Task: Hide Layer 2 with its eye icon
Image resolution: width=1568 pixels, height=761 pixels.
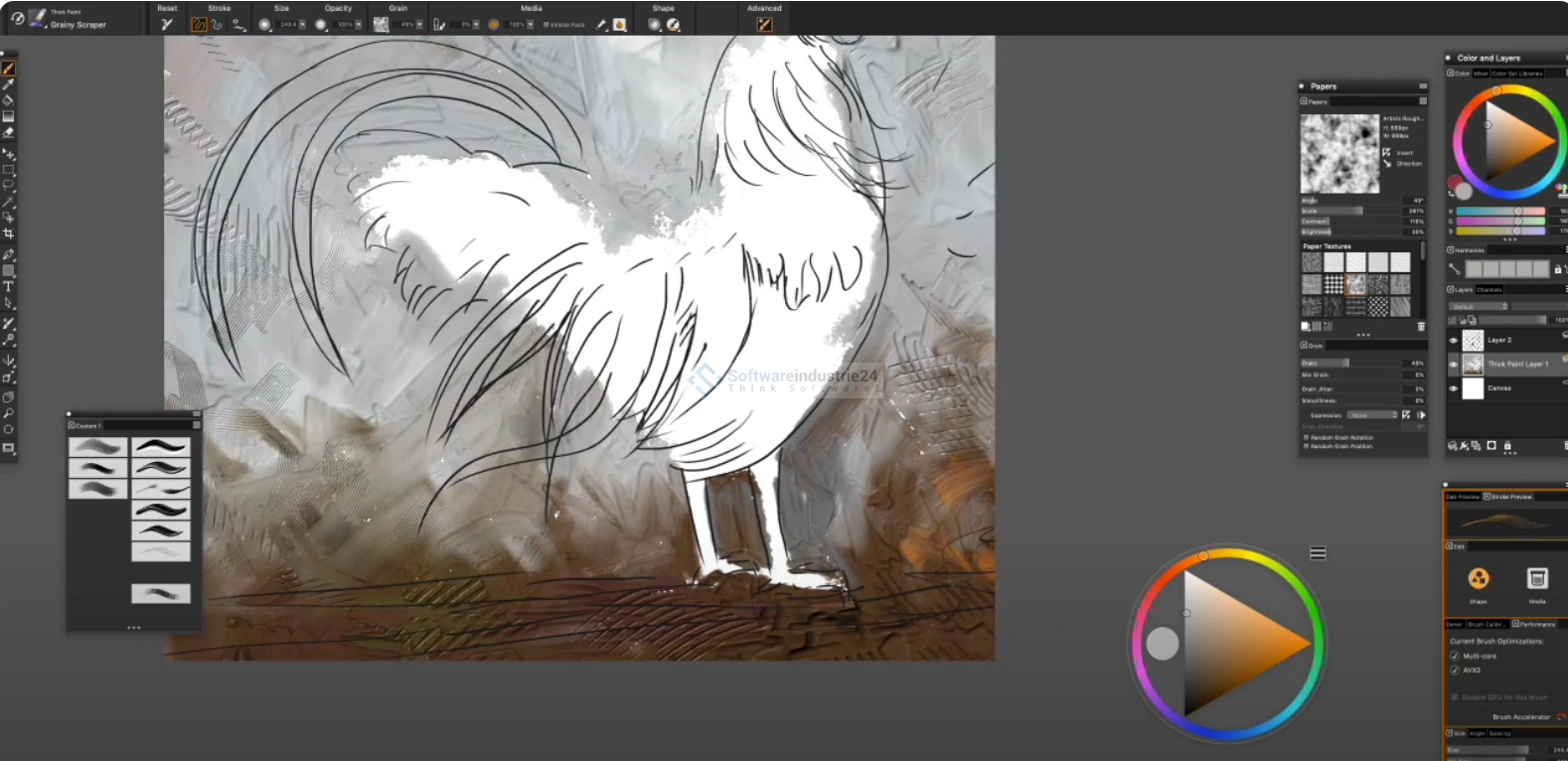Action: 1453,341
